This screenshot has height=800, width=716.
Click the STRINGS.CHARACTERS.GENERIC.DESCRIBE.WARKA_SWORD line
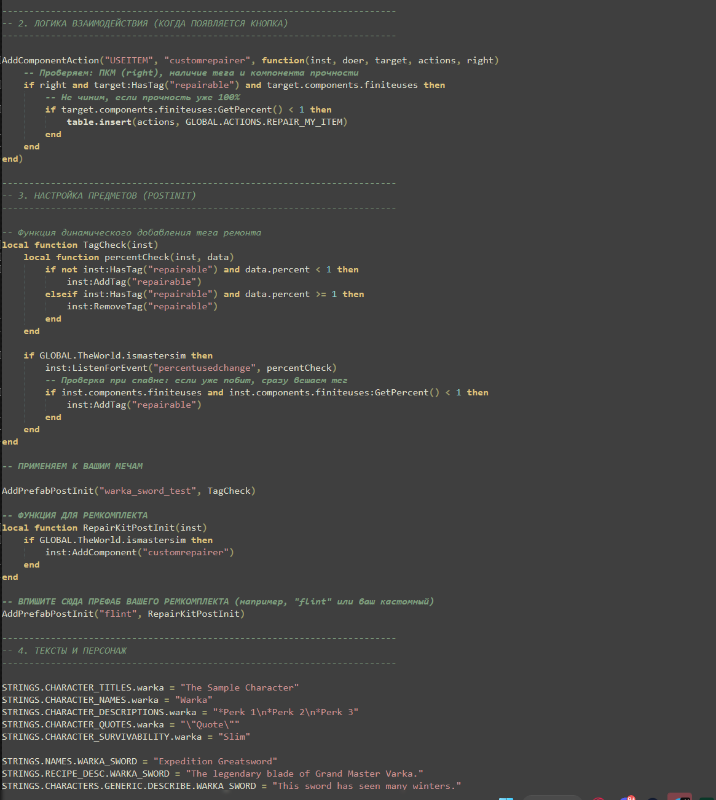tap(231, 786)
